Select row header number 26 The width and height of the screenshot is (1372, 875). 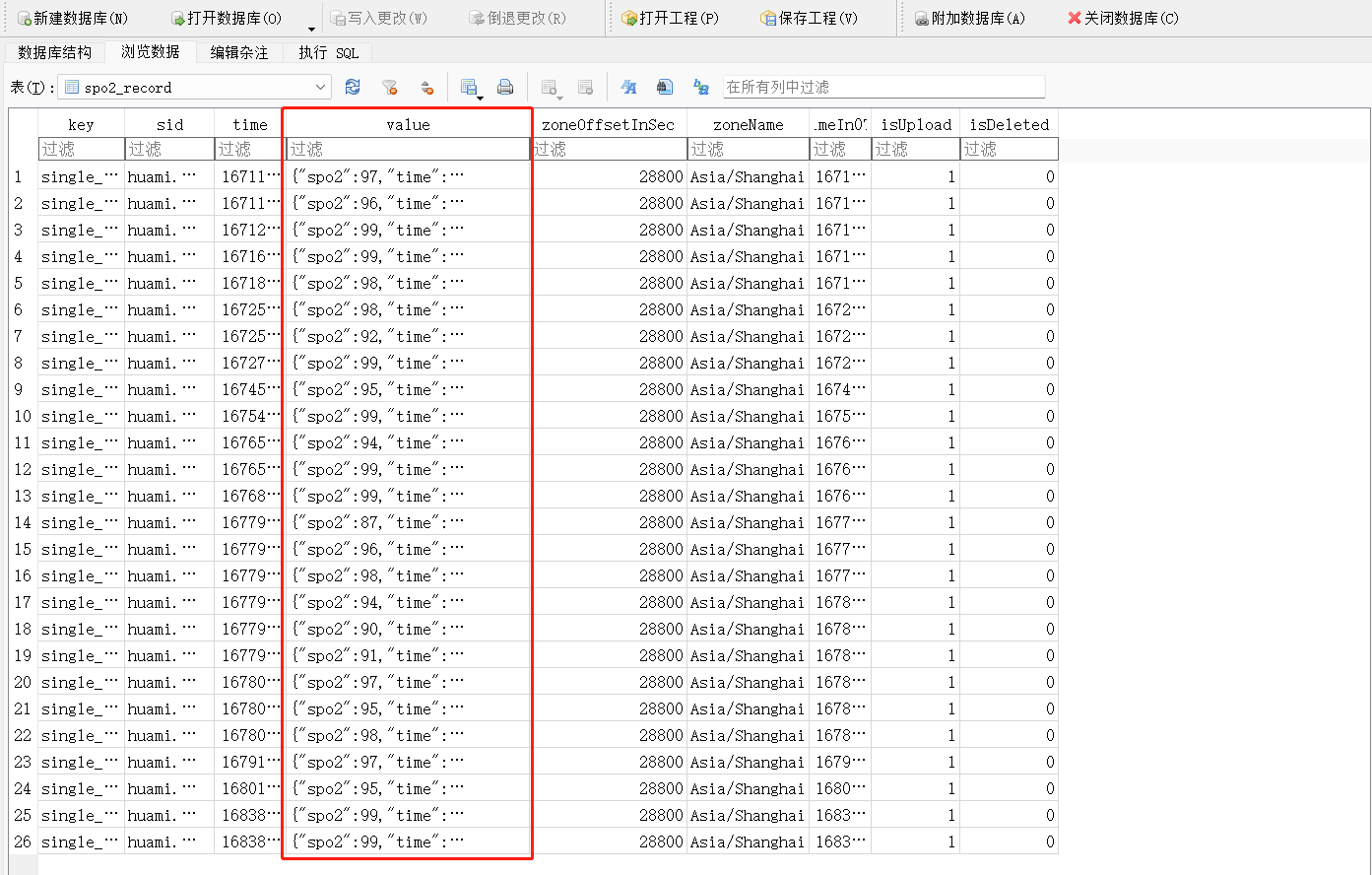[24, 841]
